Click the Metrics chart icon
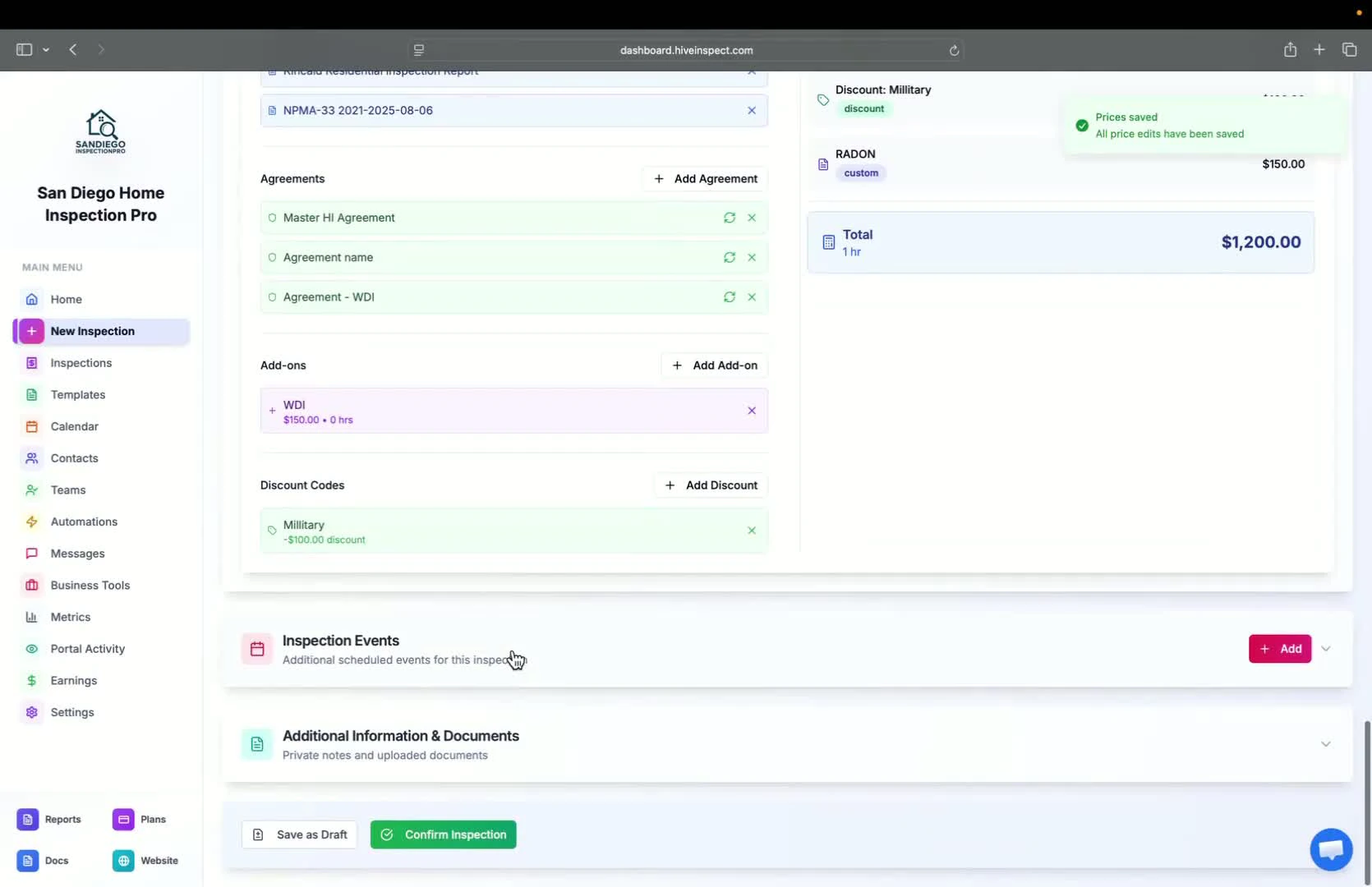Image resolution: width=1372 pixels, height=887 pixels. (31, 617)
